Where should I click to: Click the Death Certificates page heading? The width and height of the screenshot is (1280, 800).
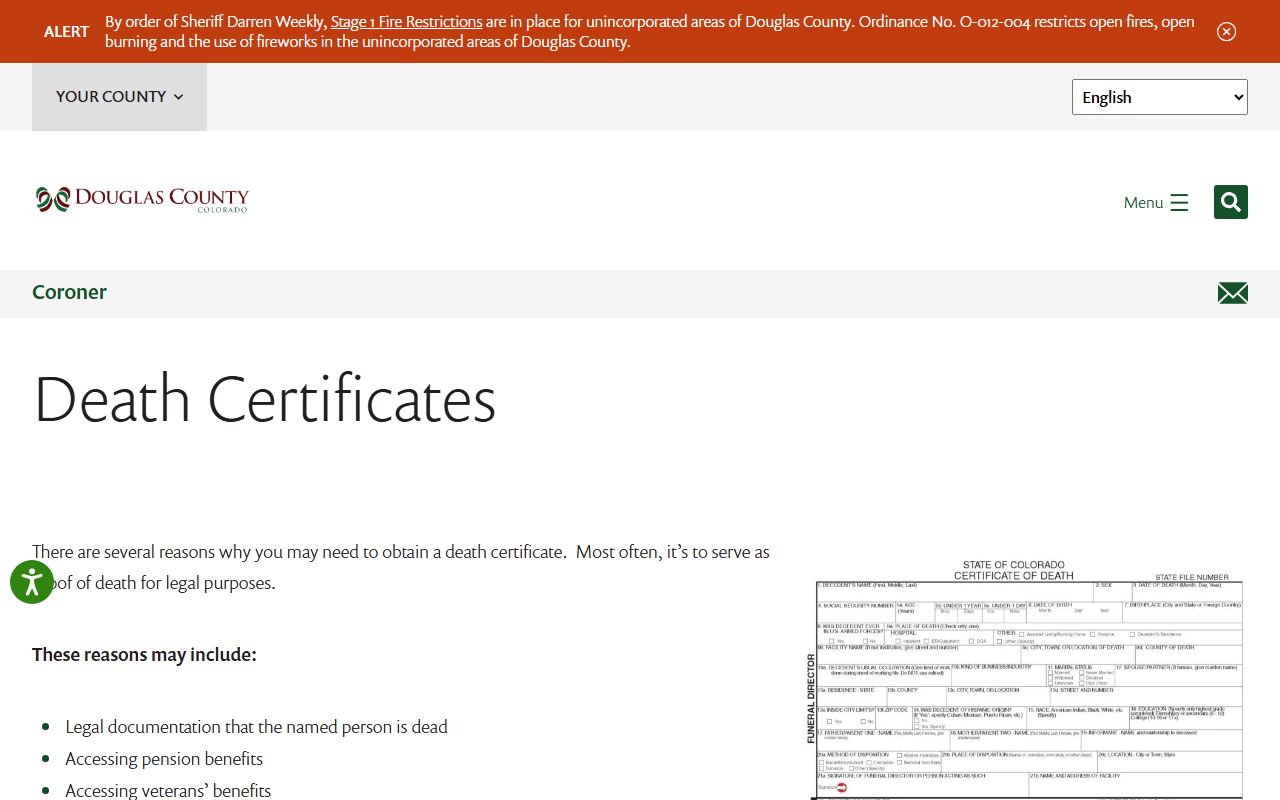(x=265, y=399)
